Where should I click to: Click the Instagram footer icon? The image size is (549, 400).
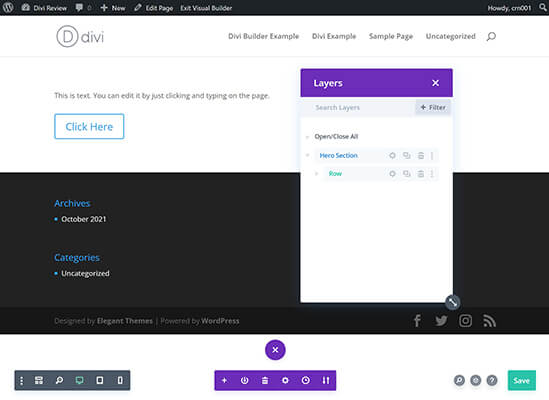(465, 320)
